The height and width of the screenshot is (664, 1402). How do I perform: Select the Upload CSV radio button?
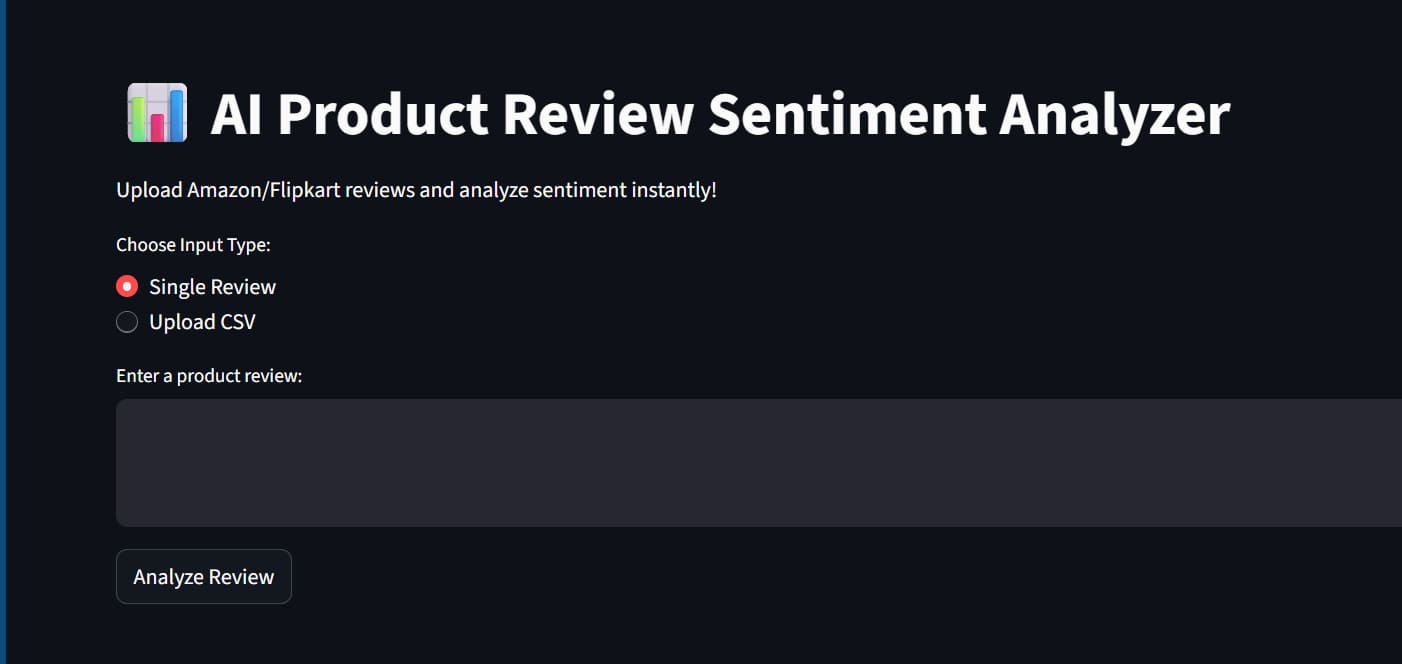coord(127,322)
